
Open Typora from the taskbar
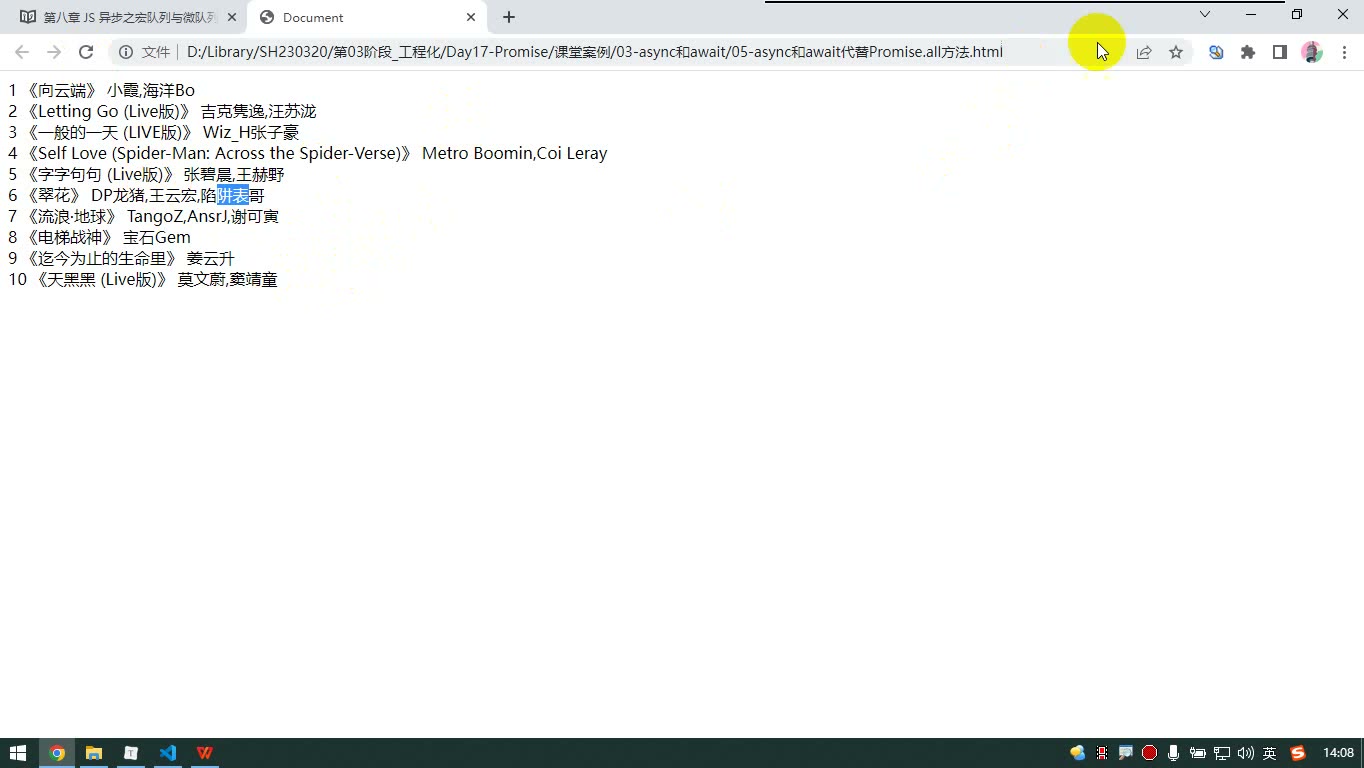click(x=131, y=753)
